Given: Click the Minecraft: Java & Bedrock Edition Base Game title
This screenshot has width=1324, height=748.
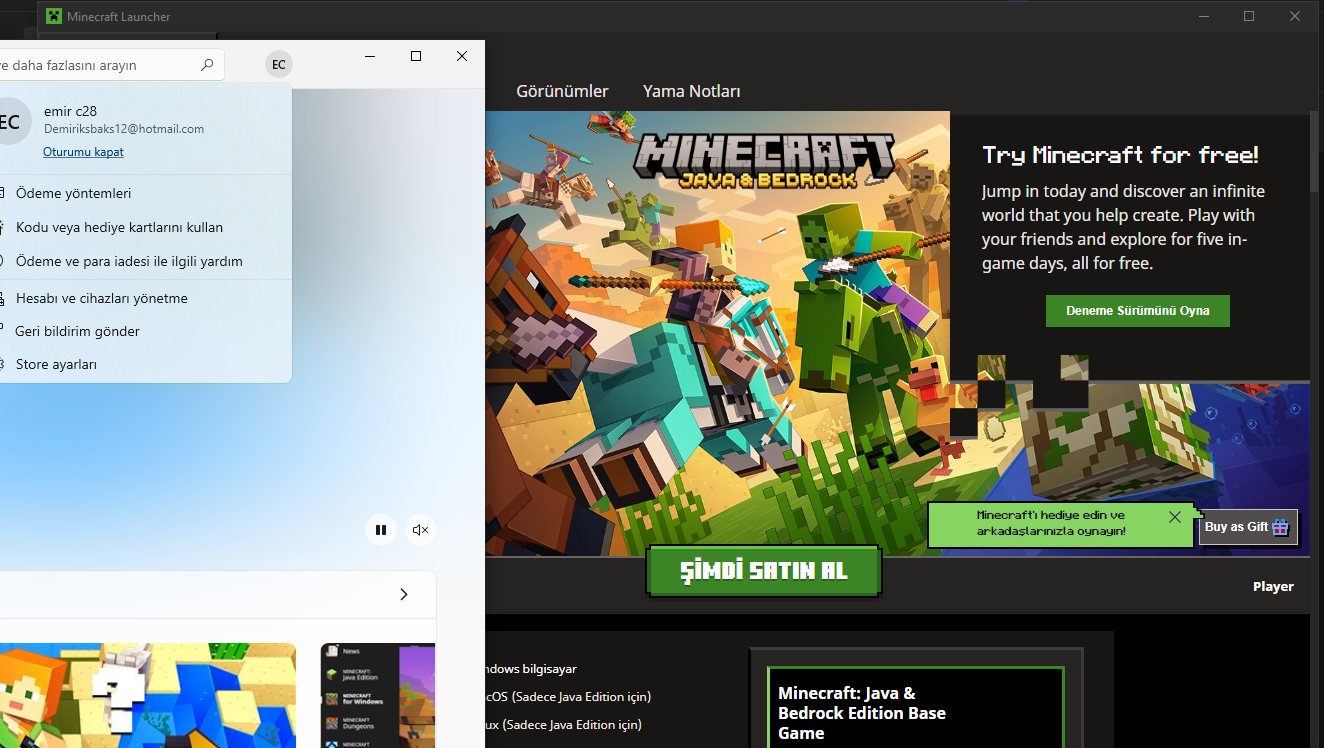Looking at the screenshot, I should coord(862,713).
